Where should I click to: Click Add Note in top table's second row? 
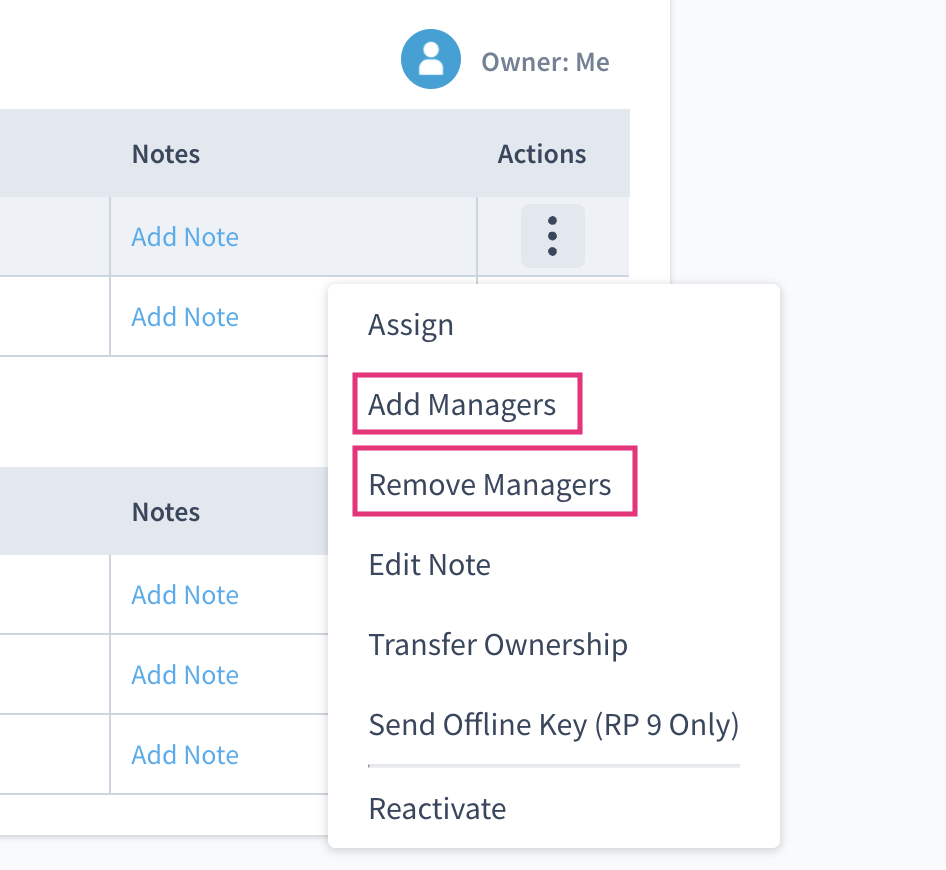tap(185, 317)
